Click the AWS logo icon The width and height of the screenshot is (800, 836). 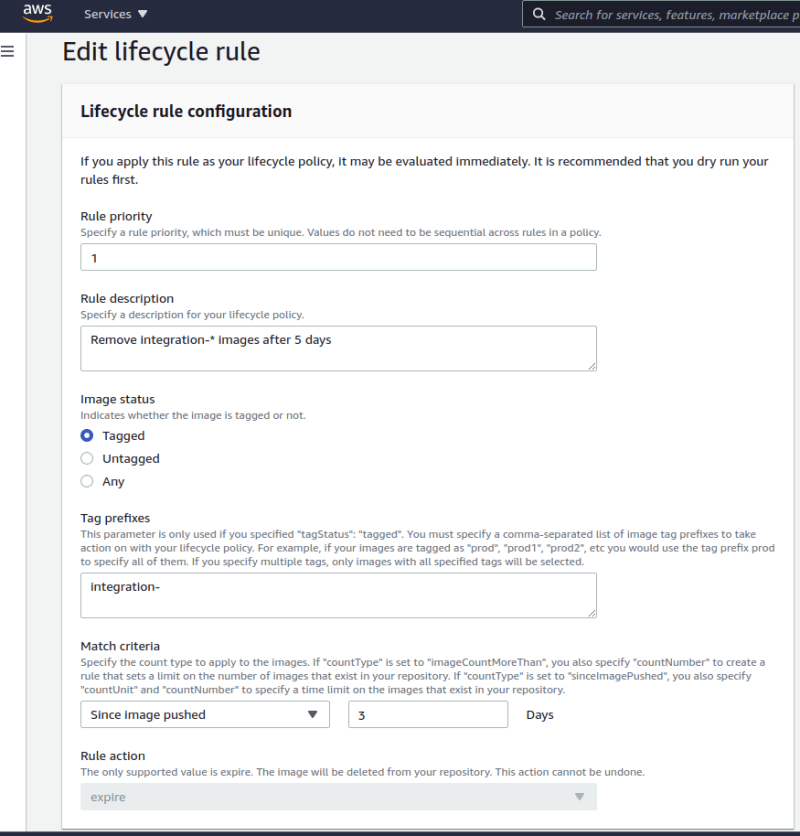[x=37, y=13]
